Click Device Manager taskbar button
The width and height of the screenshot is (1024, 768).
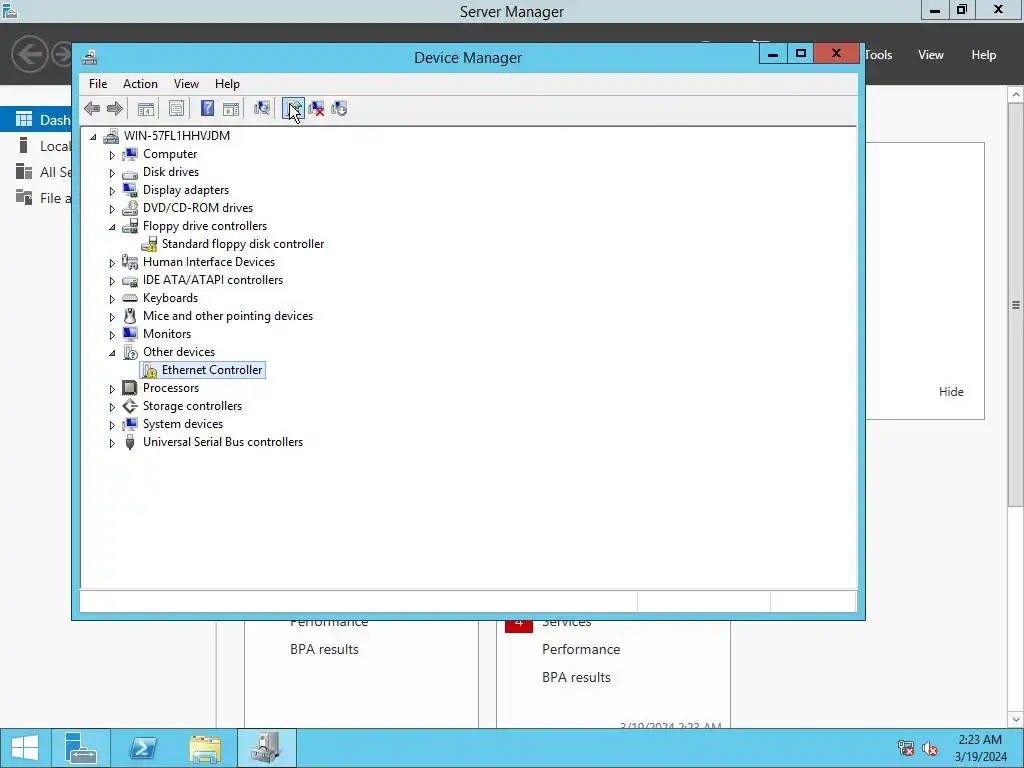[266, 748]
